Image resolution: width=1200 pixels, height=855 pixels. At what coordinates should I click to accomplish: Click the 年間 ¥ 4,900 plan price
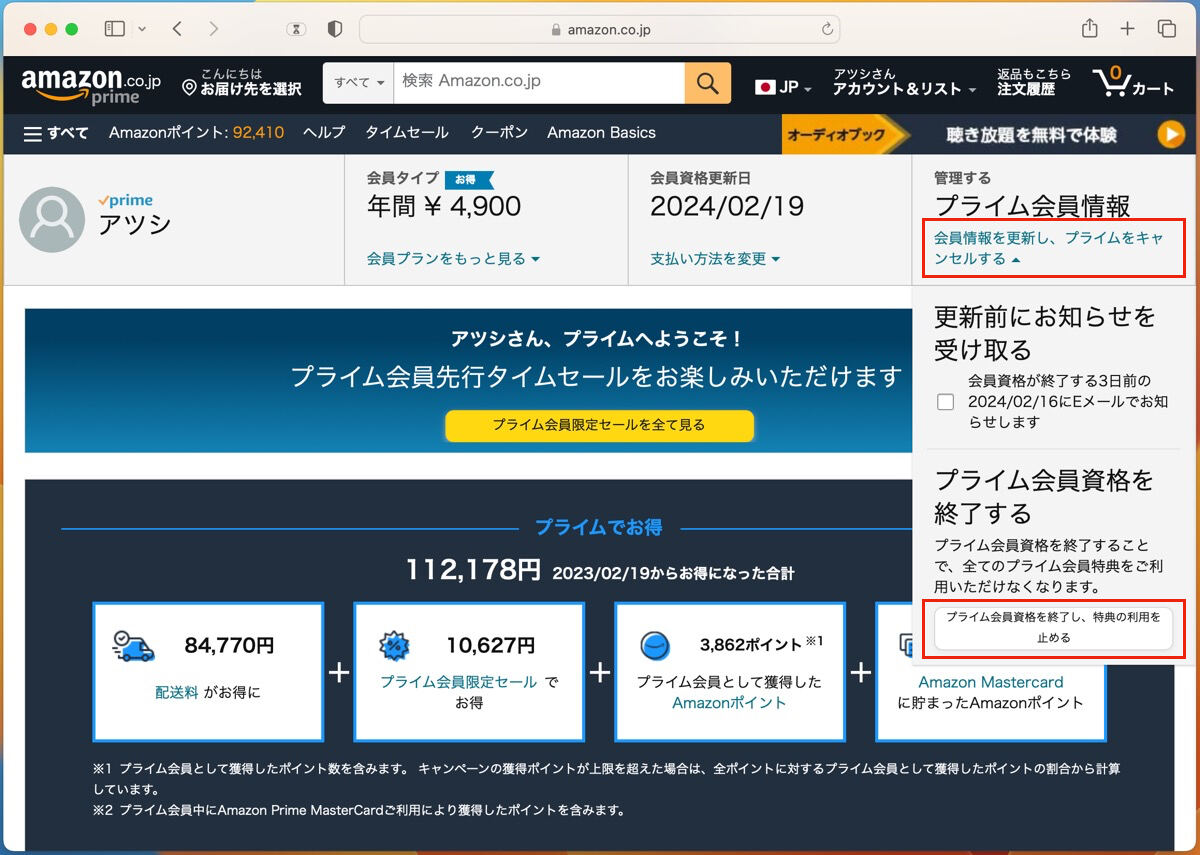pos(444,207)
